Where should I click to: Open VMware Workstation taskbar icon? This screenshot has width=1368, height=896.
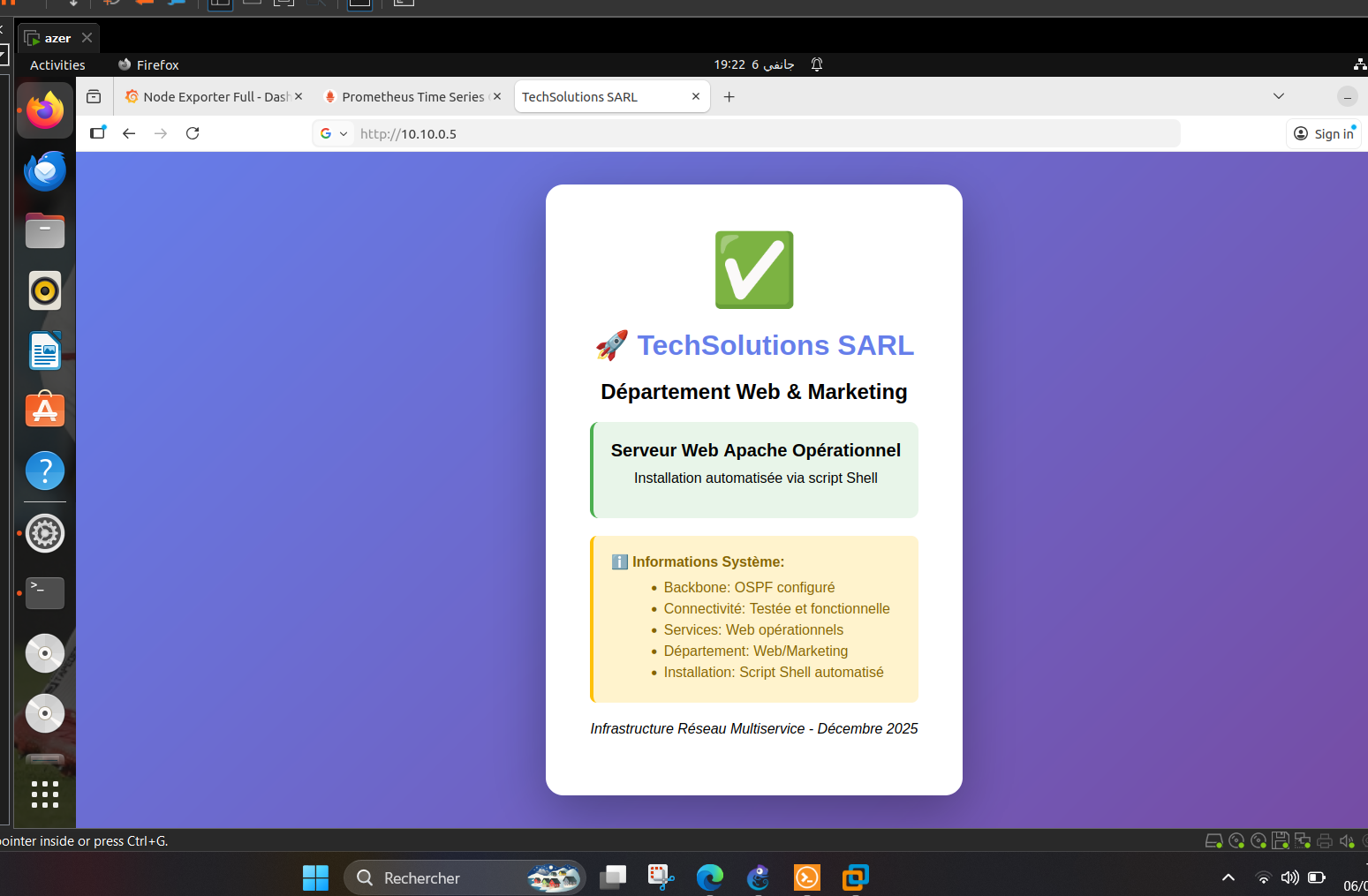point(855,877)
